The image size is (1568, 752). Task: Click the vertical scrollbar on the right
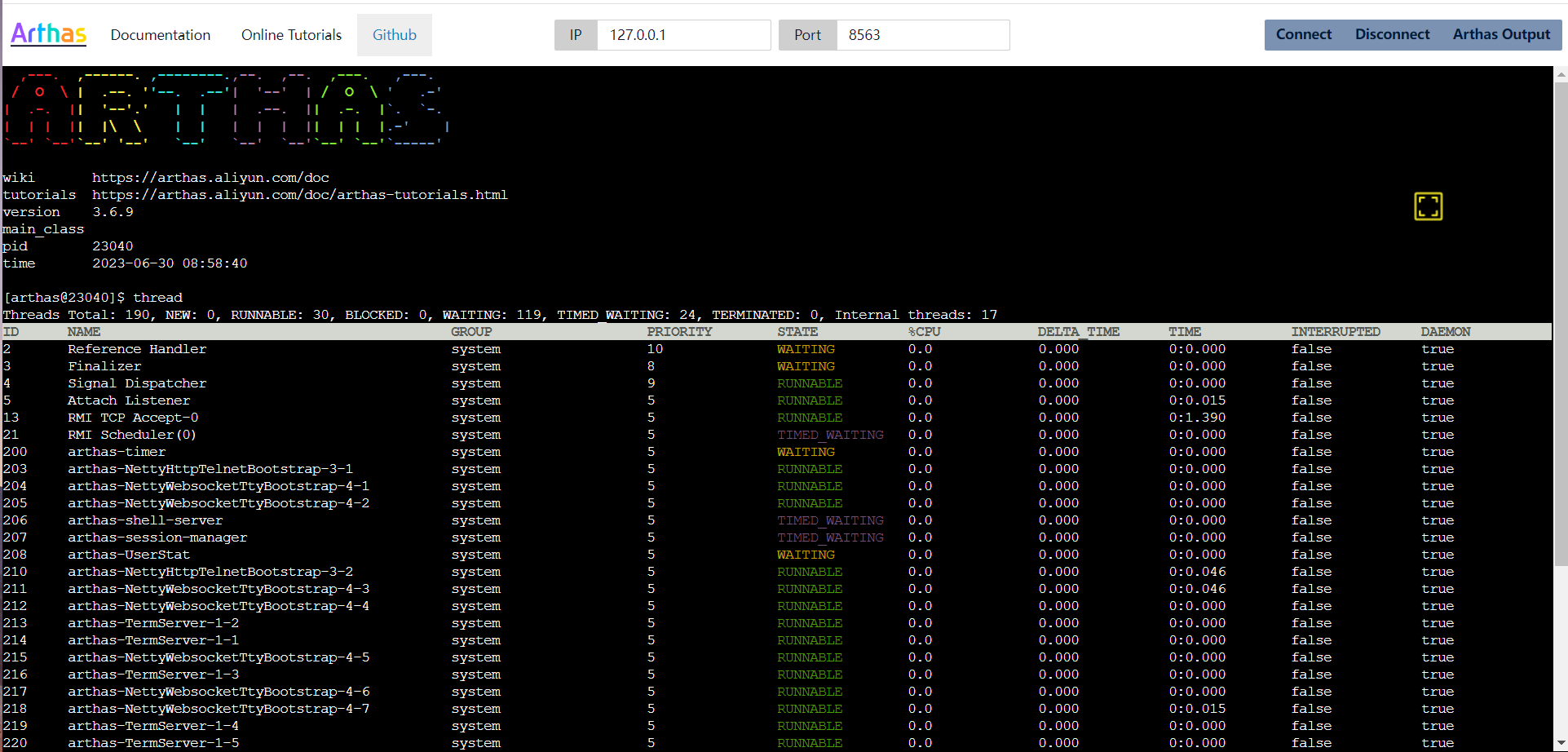[x=1561, y=326]
